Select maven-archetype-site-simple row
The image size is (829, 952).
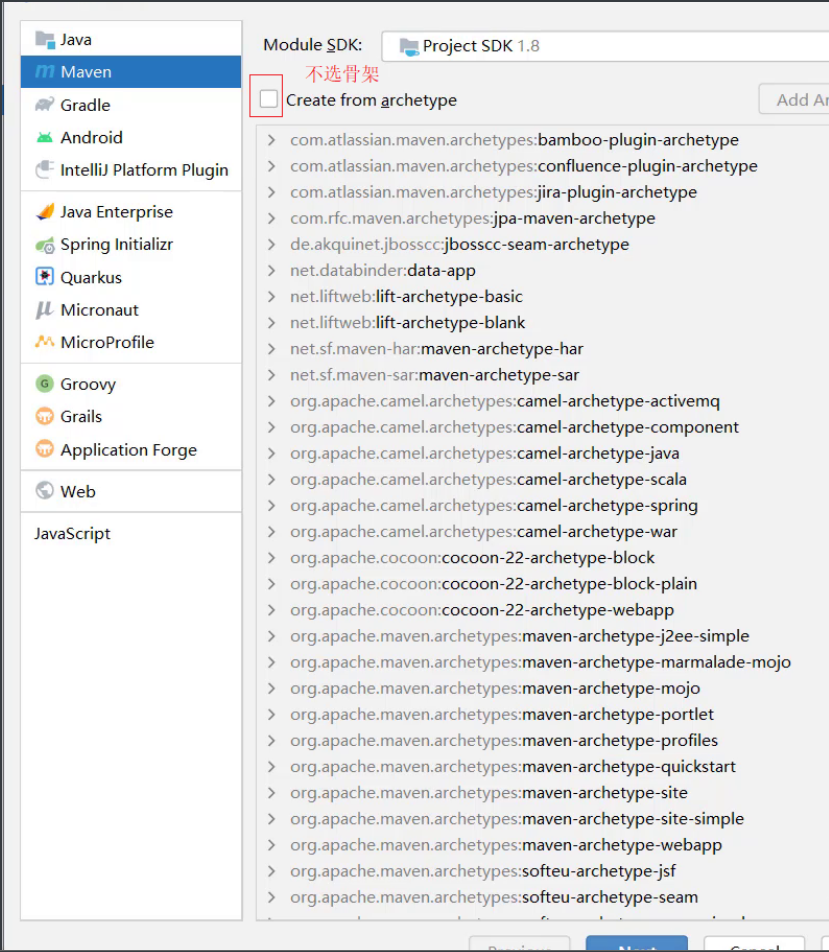543,819
